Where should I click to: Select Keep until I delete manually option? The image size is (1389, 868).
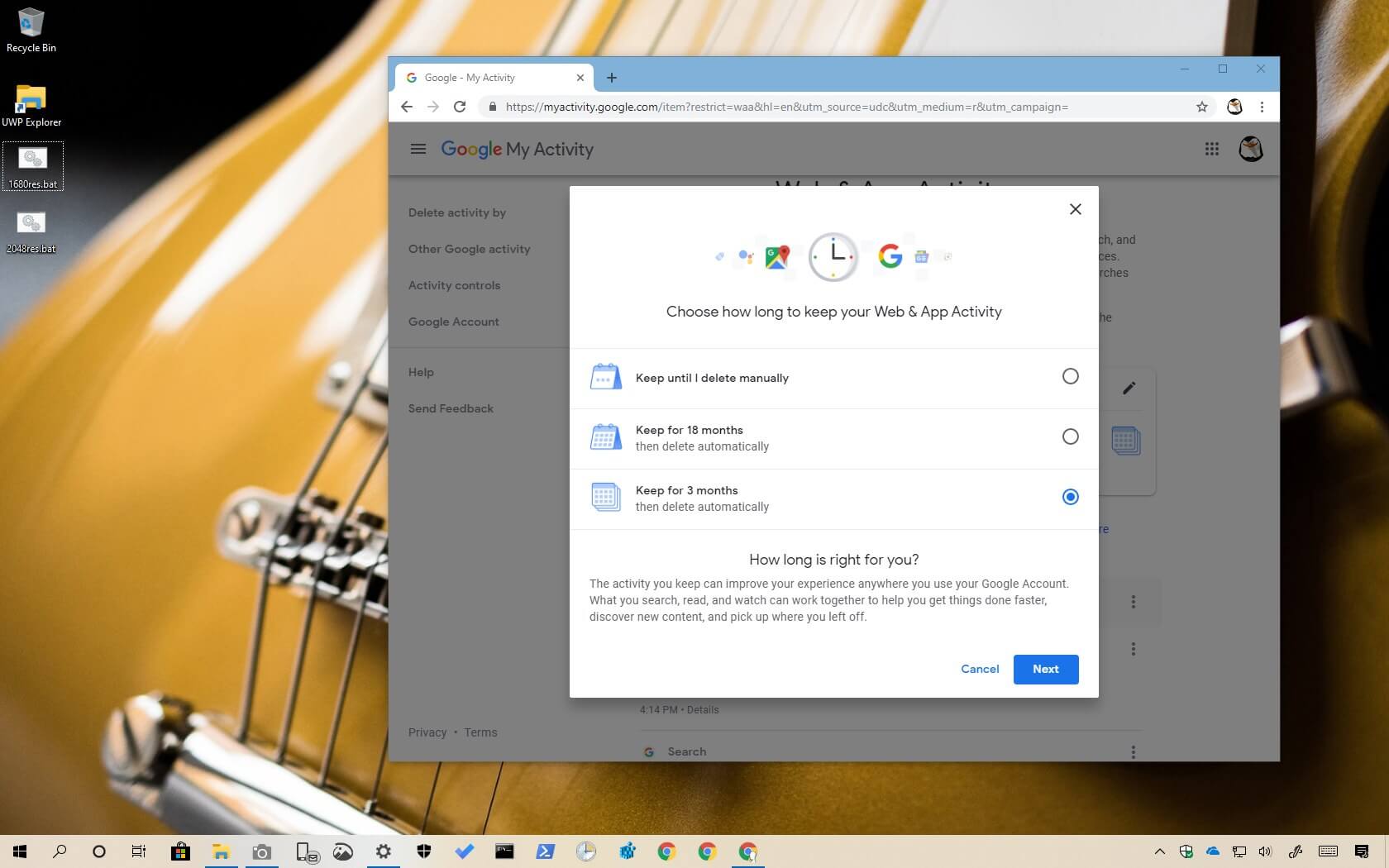point(1070,377)
